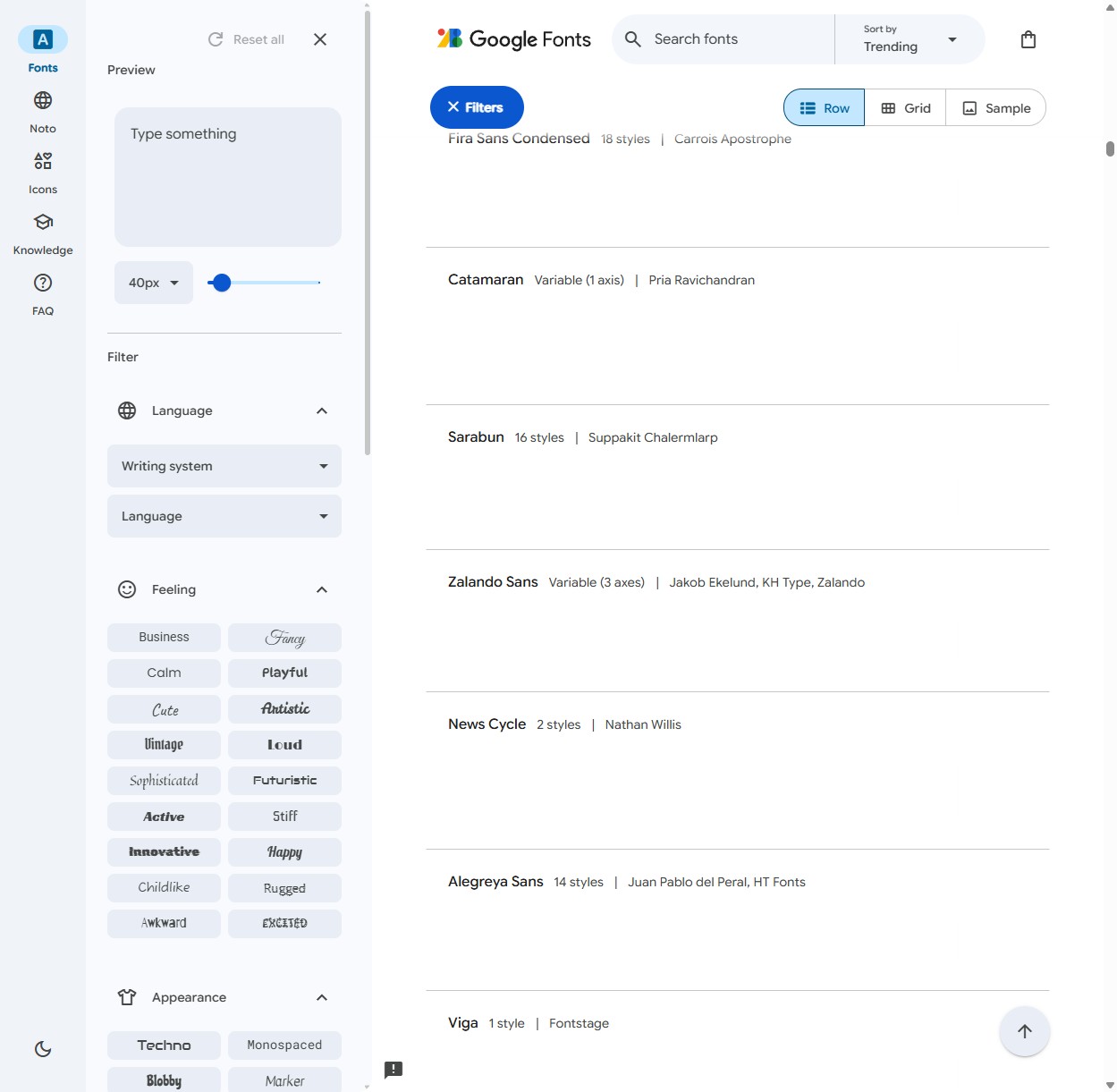Select the Active feeling chip
Viewport: 1117px width, 1092px height.
(164, 817)
